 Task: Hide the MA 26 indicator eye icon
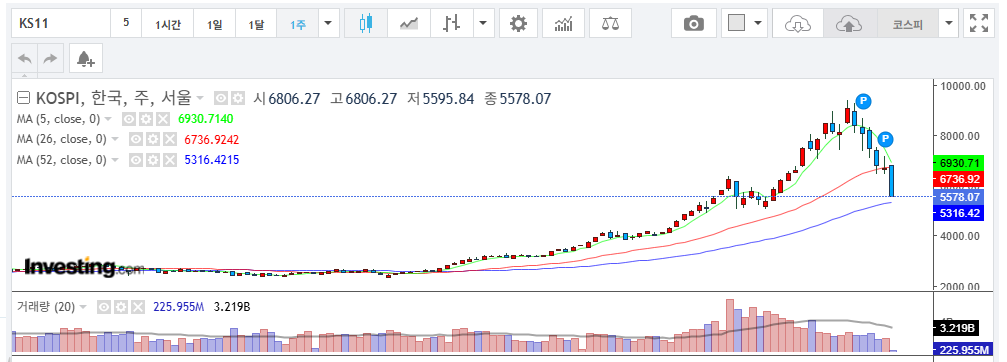136,139
